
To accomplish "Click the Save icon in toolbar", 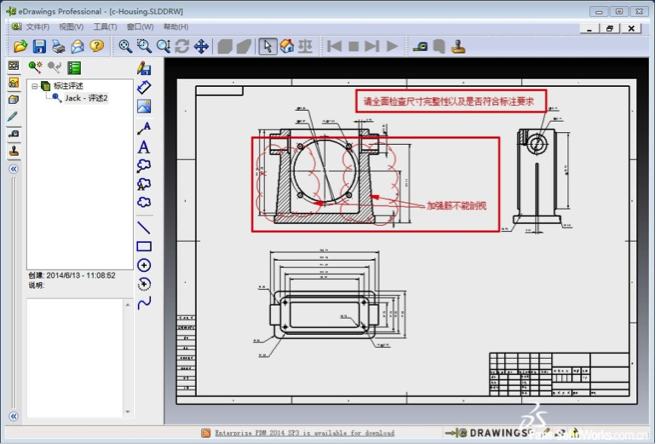I will 39,46.
